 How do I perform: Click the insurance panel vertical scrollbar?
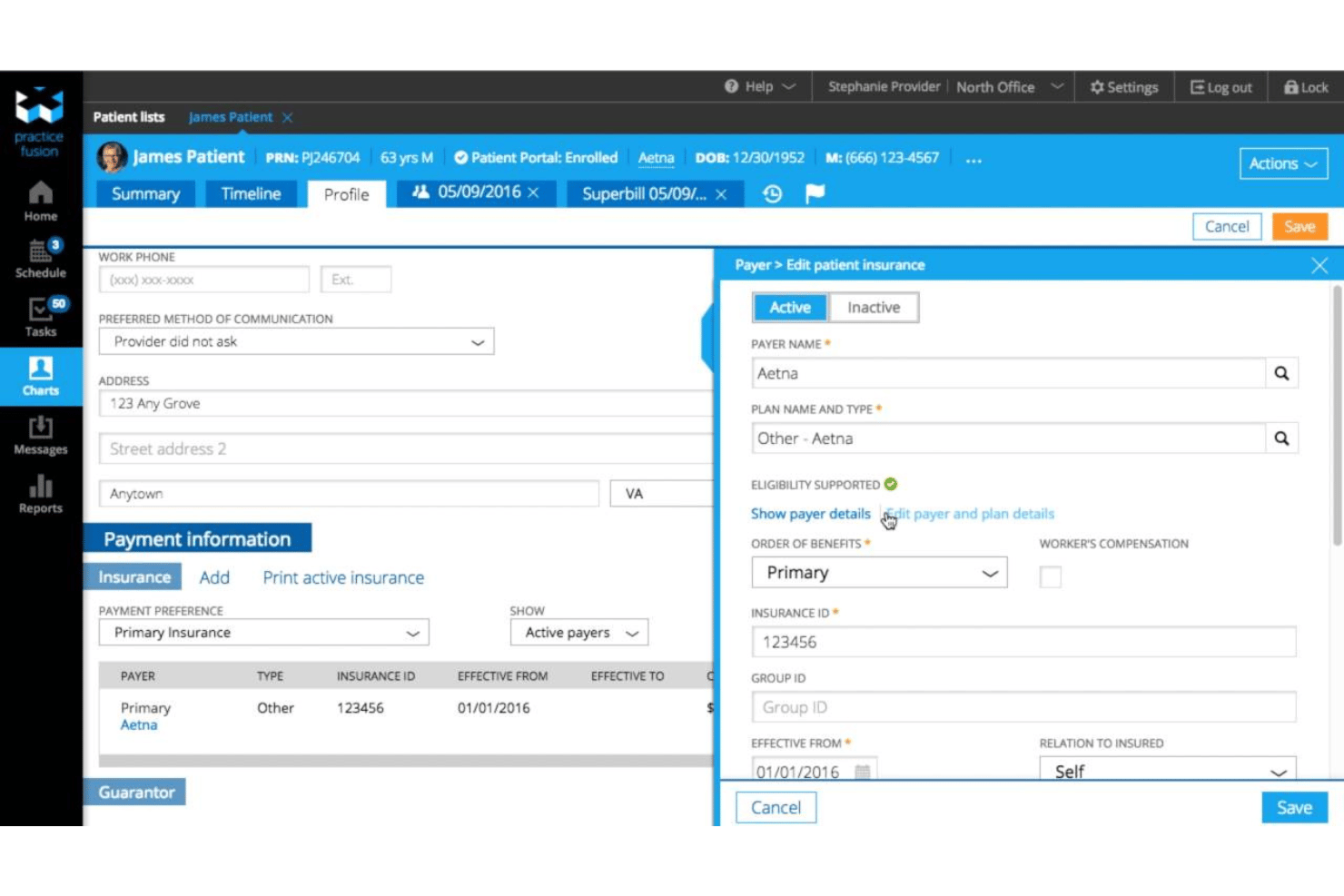point(1337,415)
